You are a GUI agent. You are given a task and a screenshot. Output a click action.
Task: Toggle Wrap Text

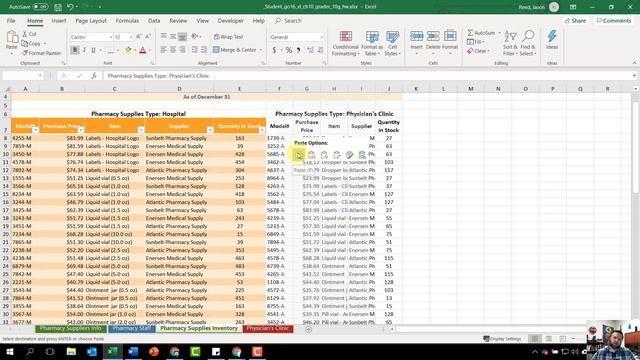point(229,37)
